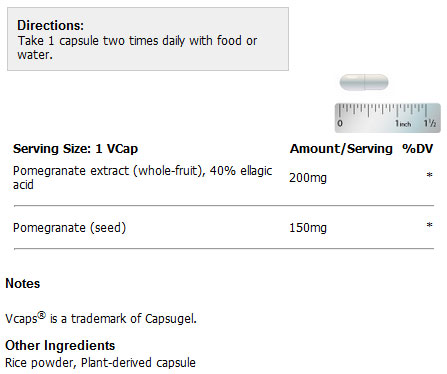Select the Pomegranate extract ingredient row
The height and width of the screenshot is (374, 447).
[x=223, y=178]
